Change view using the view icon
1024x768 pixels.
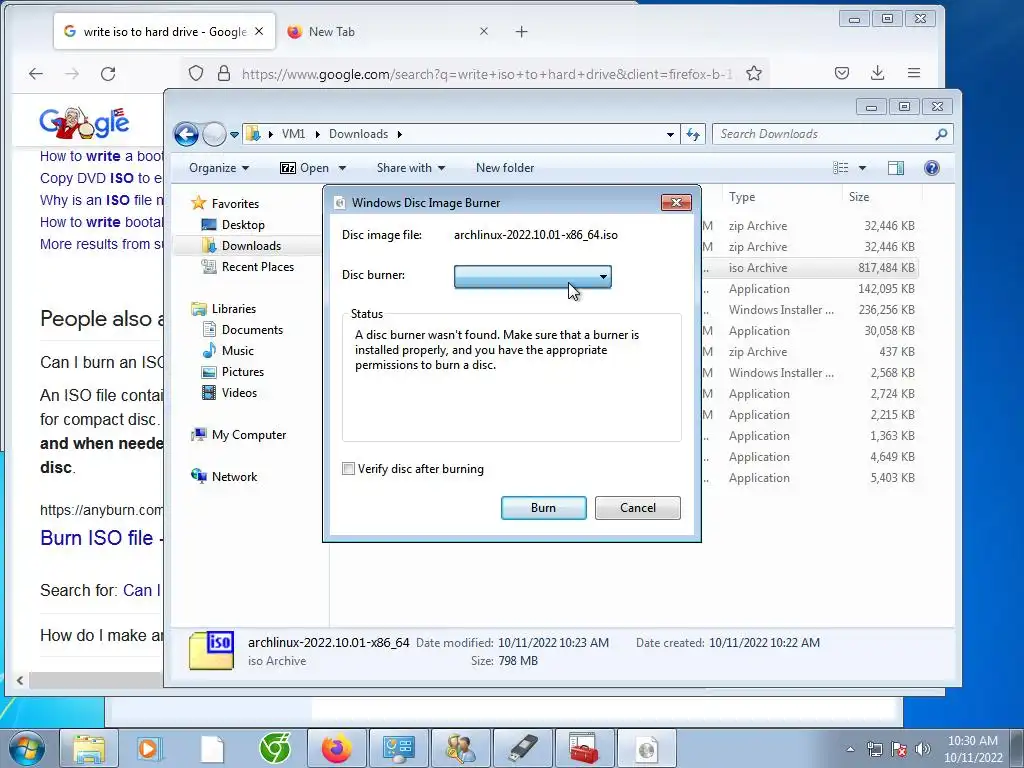pyautogui.click(x=840, y=168)
